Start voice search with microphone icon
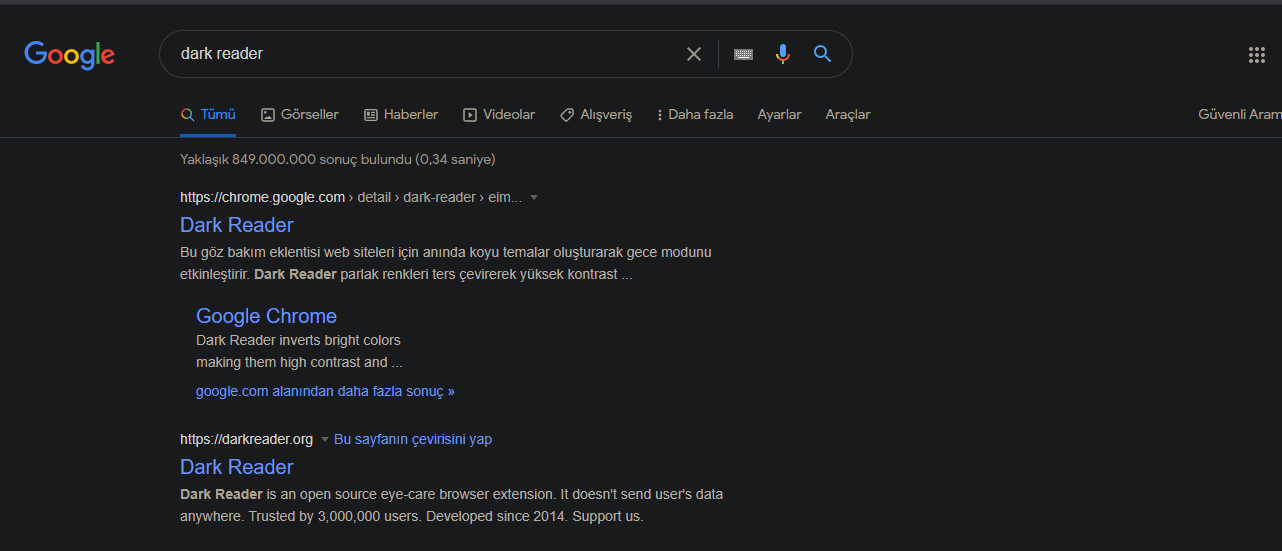Image resolution: width=1282 pixels, height=551 pixels. tap(783, 54)
